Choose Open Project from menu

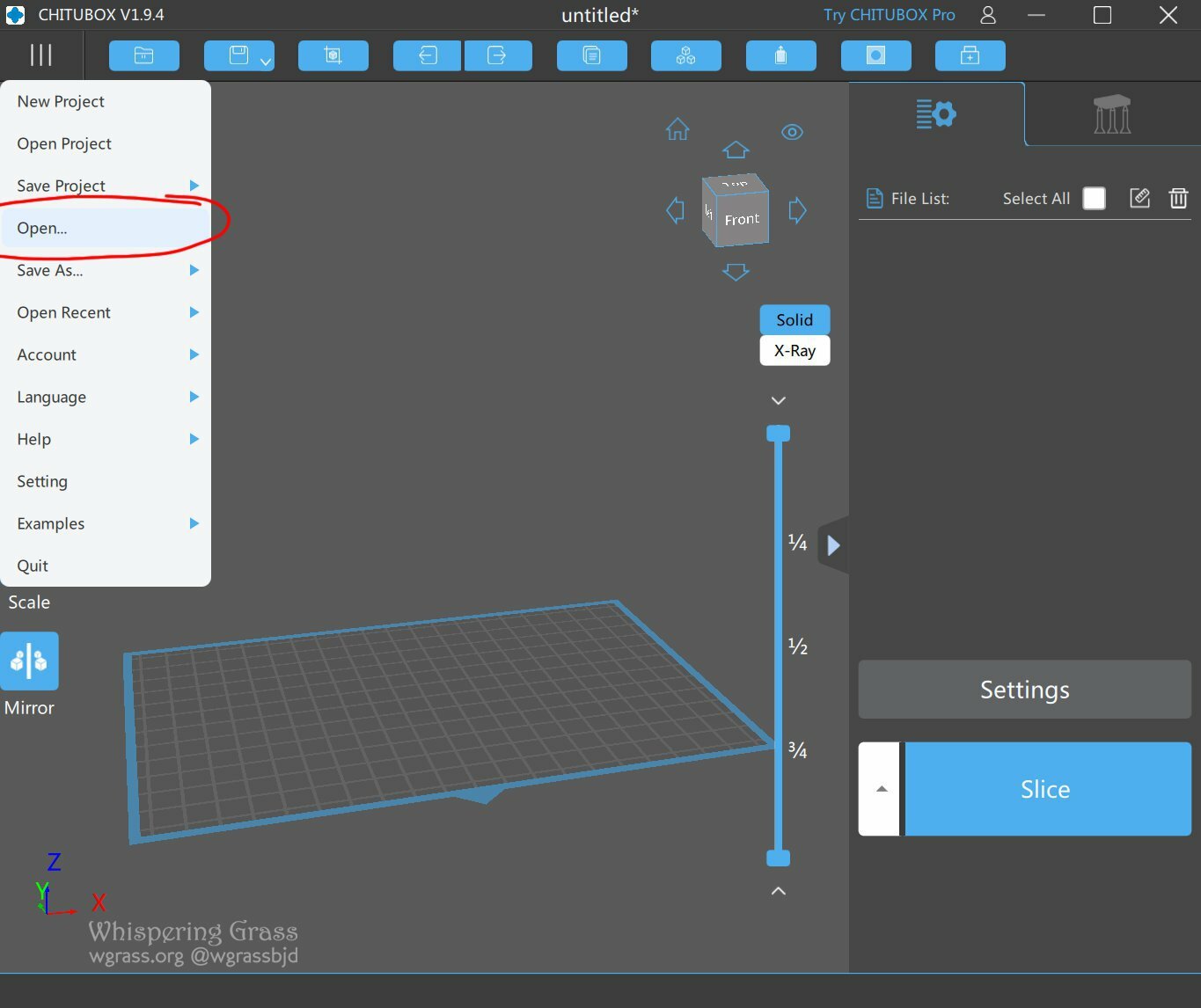pos(106,143)
